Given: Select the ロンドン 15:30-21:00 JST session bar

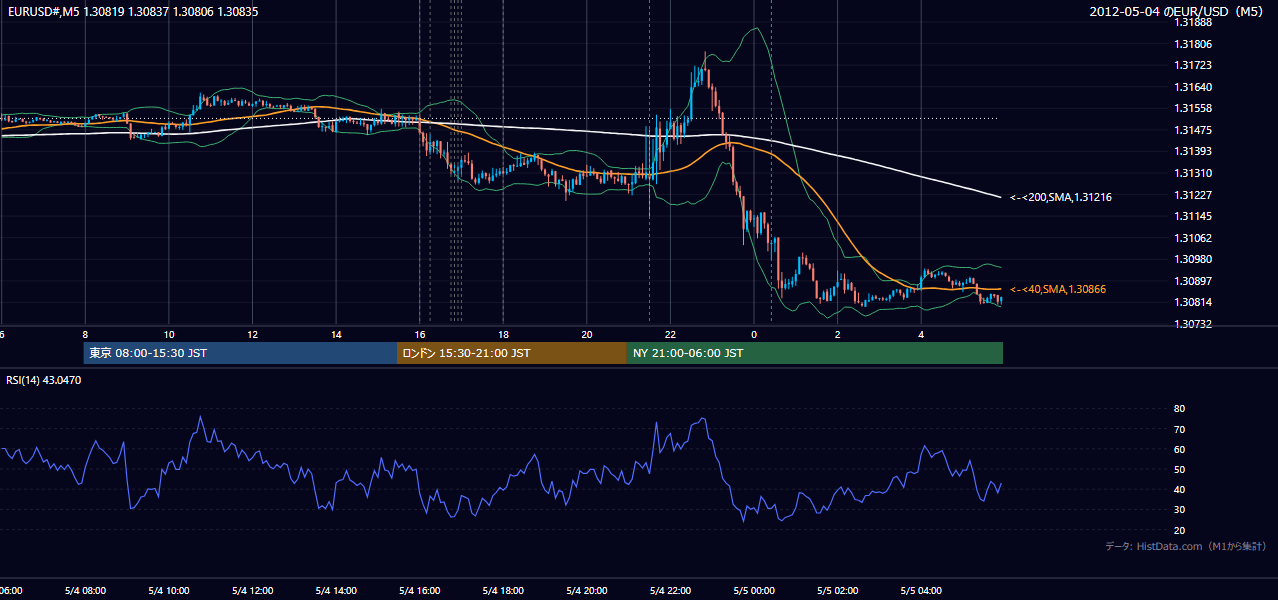Looking at the screenshot, I should click(512, 353).
